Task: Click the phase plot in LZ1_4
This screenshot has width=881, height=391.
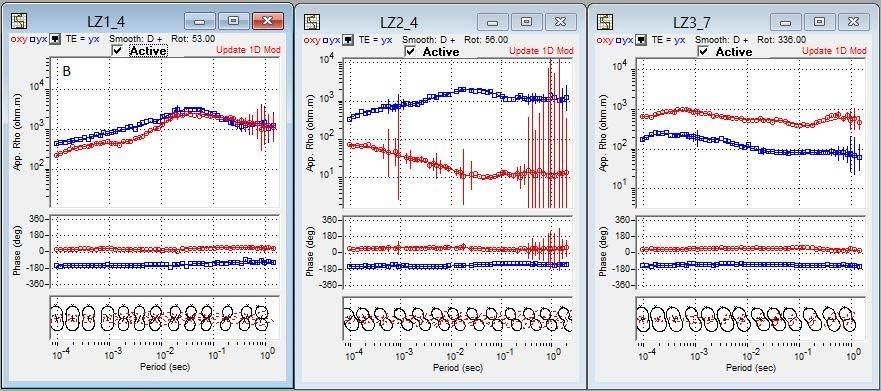Action: tap(165, 252)
